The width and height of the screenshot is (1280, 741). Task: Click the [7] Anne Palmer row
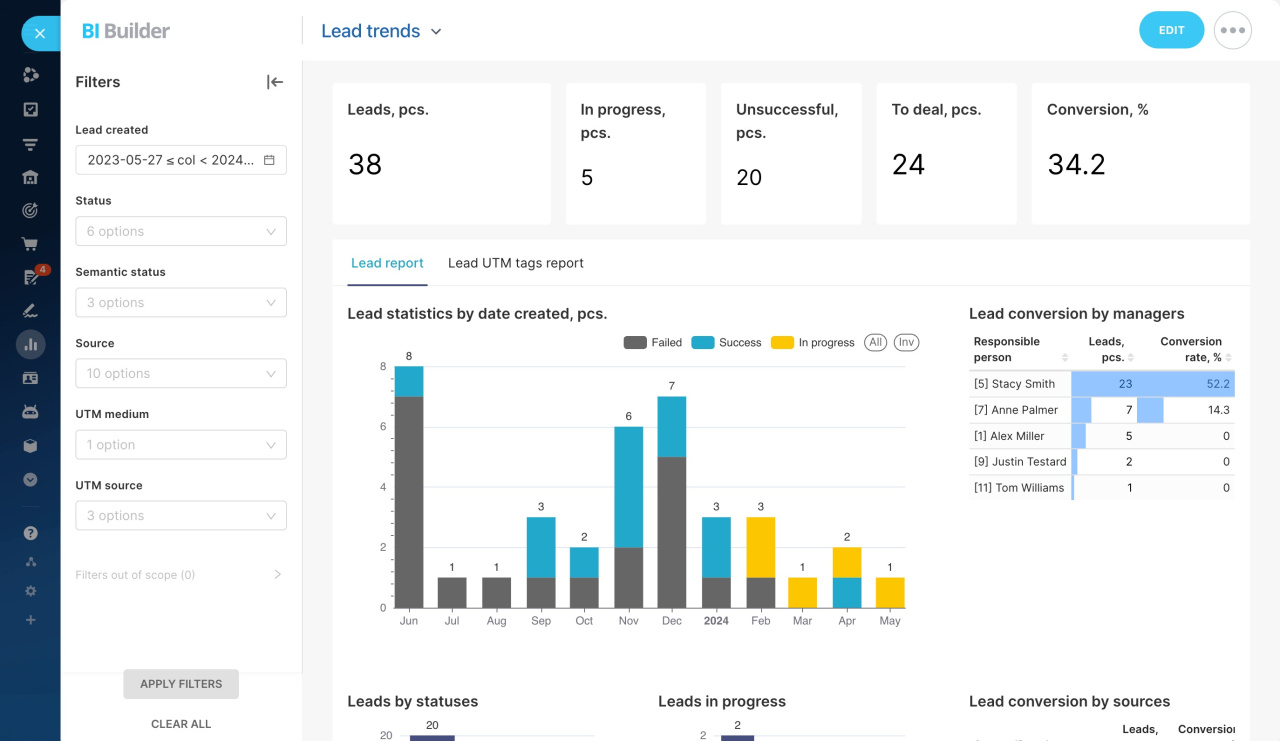tap(1102, 410)
